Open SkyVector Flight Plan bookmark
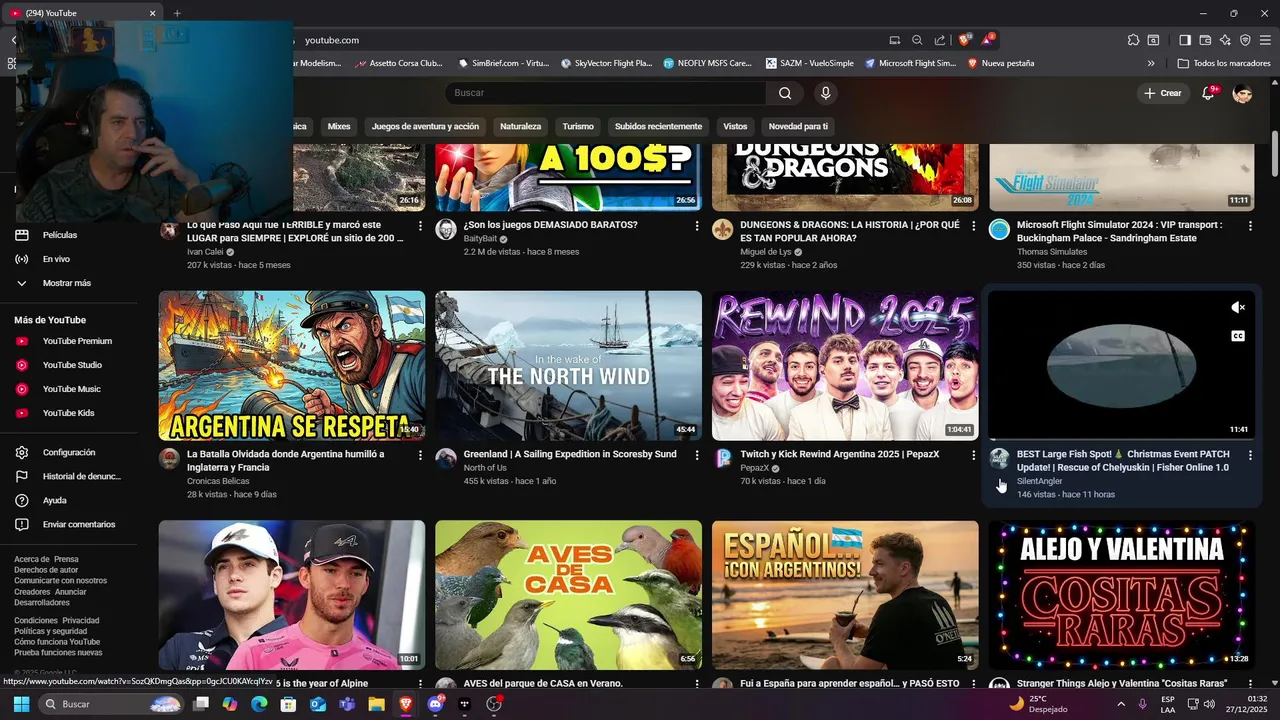The height and width of the screenshot is (720, 1280). (607, 63)
